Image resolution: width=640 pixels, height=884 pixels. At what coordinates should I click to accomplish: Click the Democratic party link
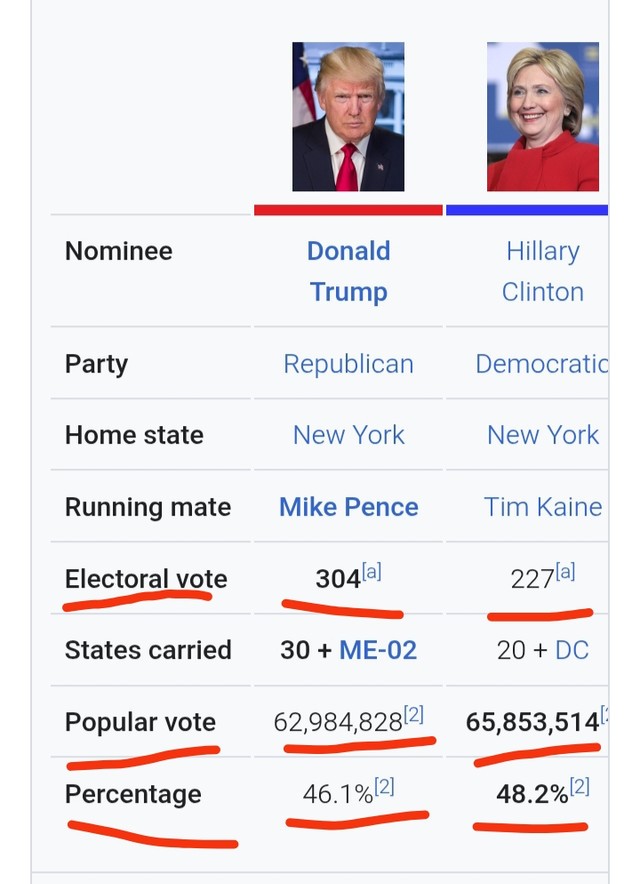[x=542, y=364]
